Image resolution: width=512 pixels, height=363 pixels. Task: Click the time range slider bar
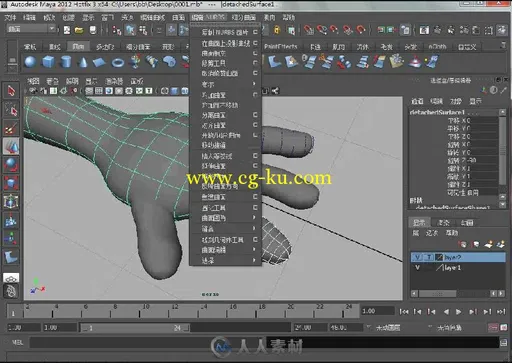pyautogui.click(x=135, y=328)
